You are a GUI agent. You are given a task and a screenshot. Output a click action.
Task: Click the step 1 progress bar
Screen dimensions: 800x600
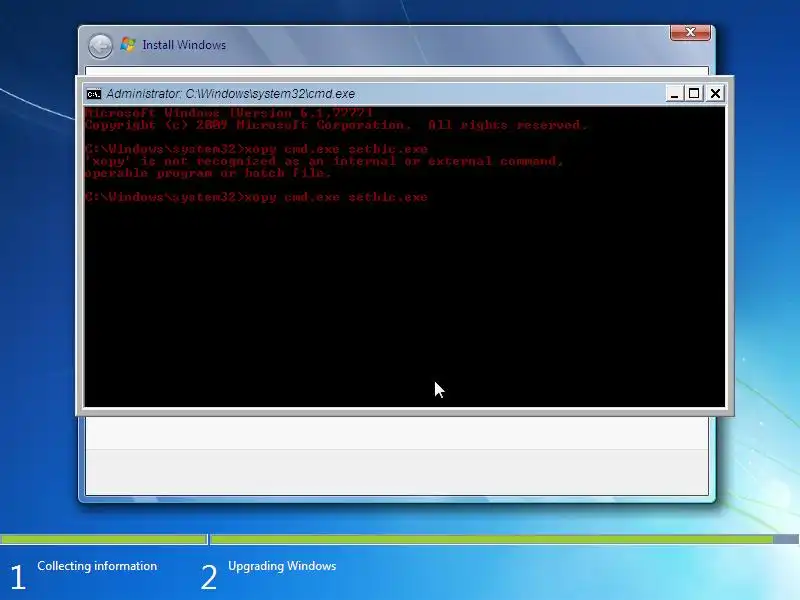(x=103, y=539)
